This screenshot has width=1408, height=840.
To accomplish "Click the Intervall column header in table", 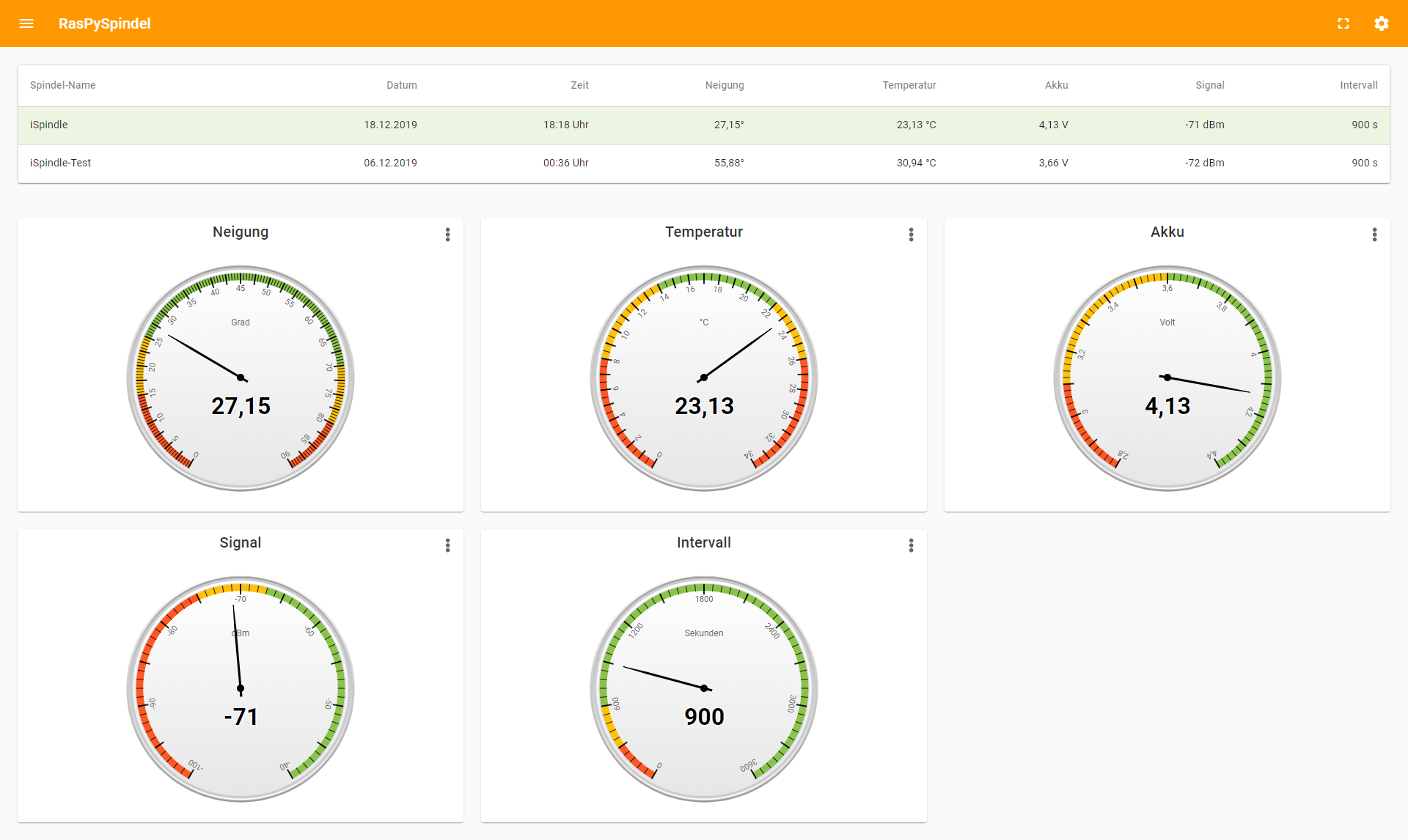I will pos(1358,85).
